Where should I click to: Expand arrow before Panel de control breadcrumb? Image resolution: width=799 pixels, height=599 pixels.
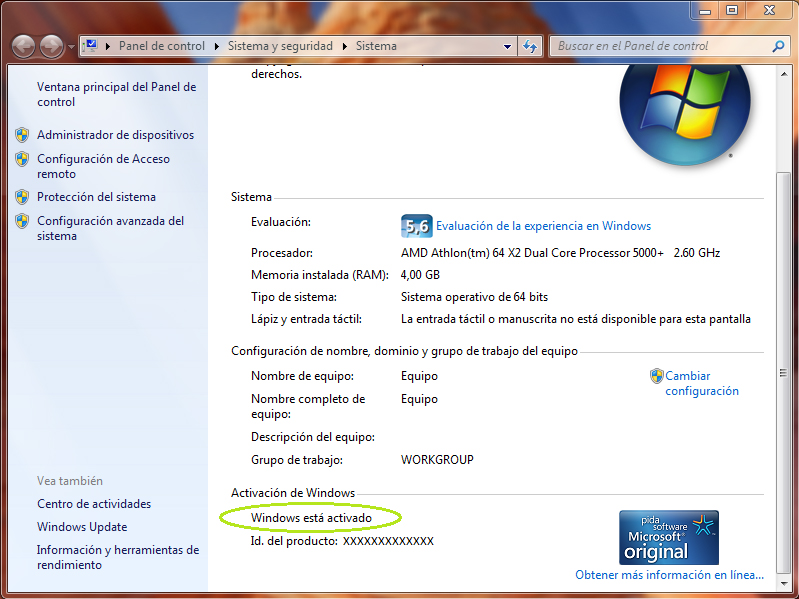(108, 46)
